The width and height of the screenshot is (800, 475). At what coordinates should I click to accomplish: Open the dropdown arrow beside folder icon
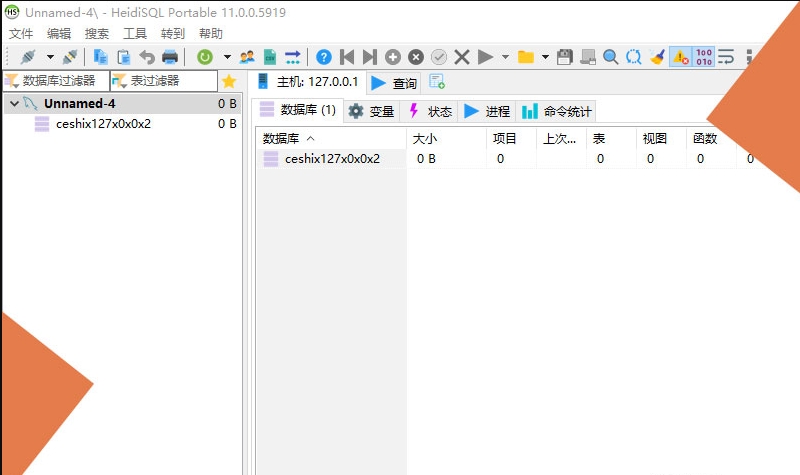tap(545, 57)
